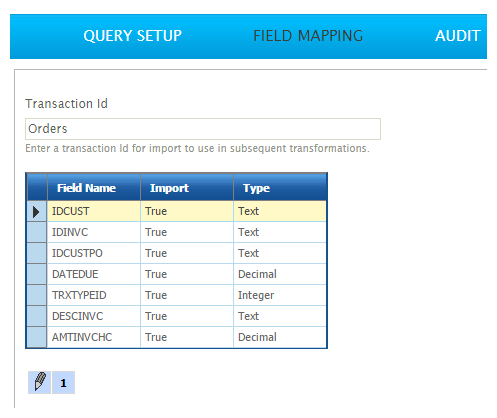
Task: Switch to the FIELD MAPPING tab
Action: [308, 36]
